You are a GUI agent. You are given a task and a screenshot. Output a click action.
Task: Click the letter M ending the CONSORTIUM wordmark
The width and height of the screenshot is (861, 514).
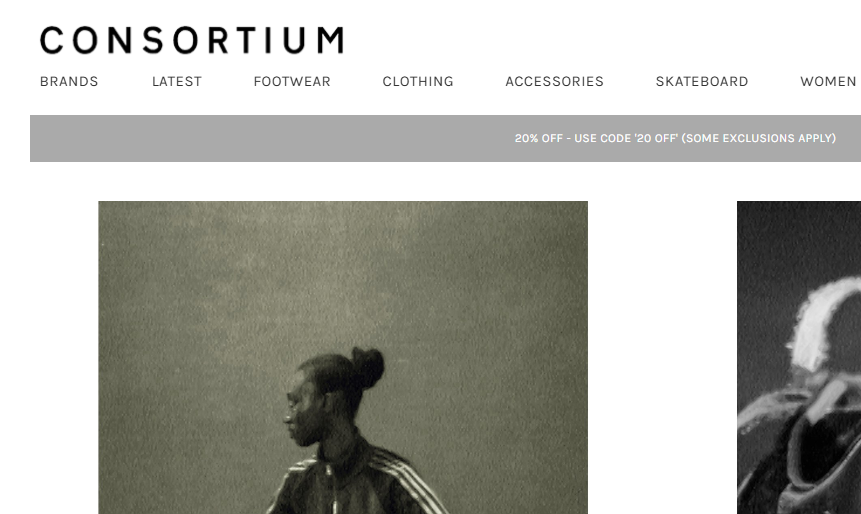pos(331,40)
